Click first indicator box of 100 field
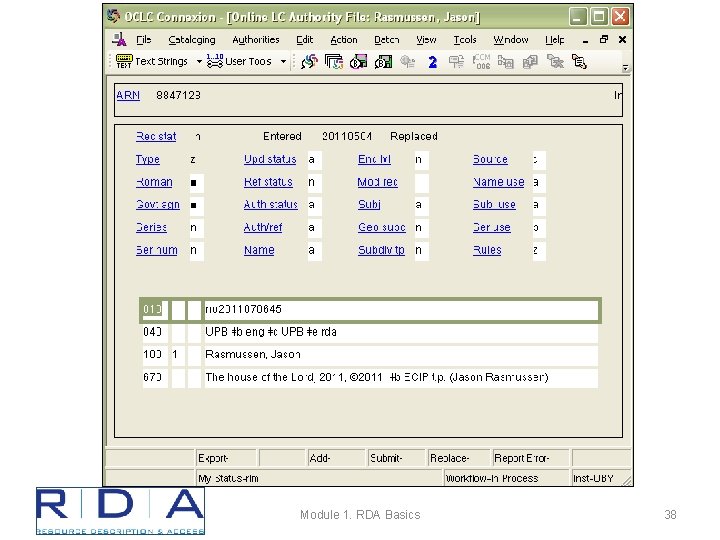Screen dimensions: 720x540 tap(178, 354)
